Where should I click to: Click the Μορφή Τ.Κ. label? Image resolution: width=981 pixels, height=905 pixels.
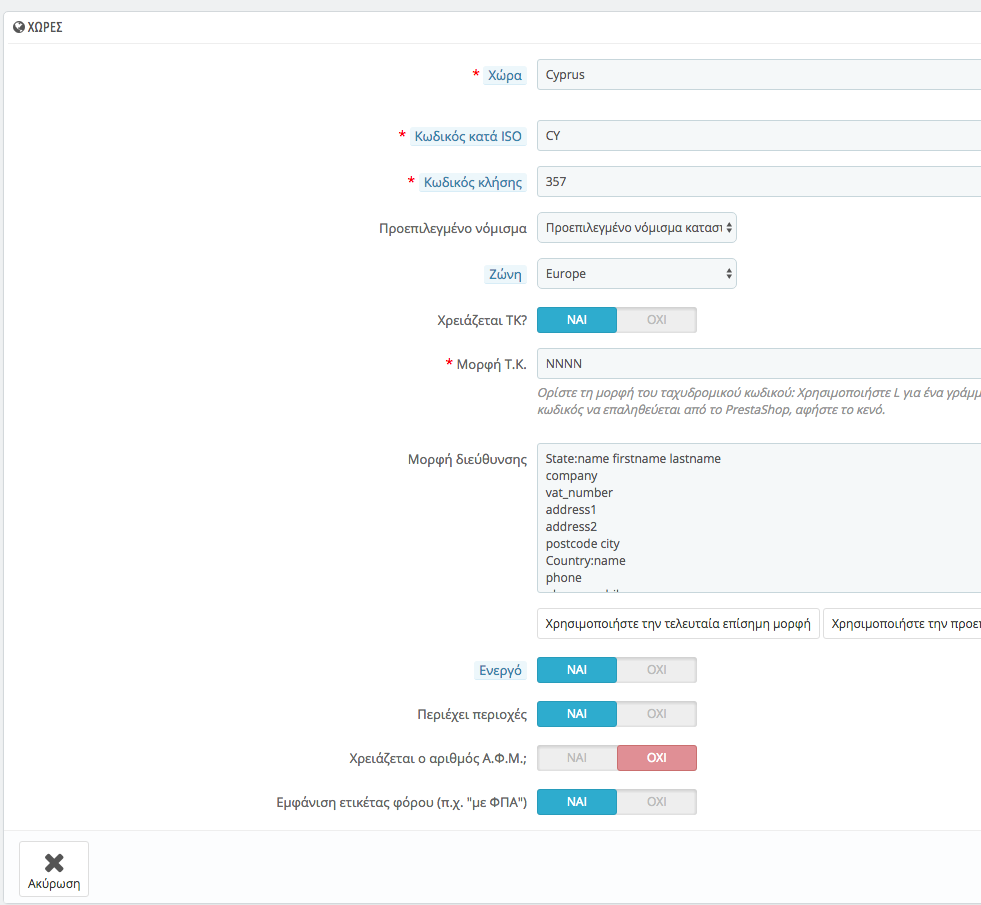pyautogui.click(x=491, y=364)
